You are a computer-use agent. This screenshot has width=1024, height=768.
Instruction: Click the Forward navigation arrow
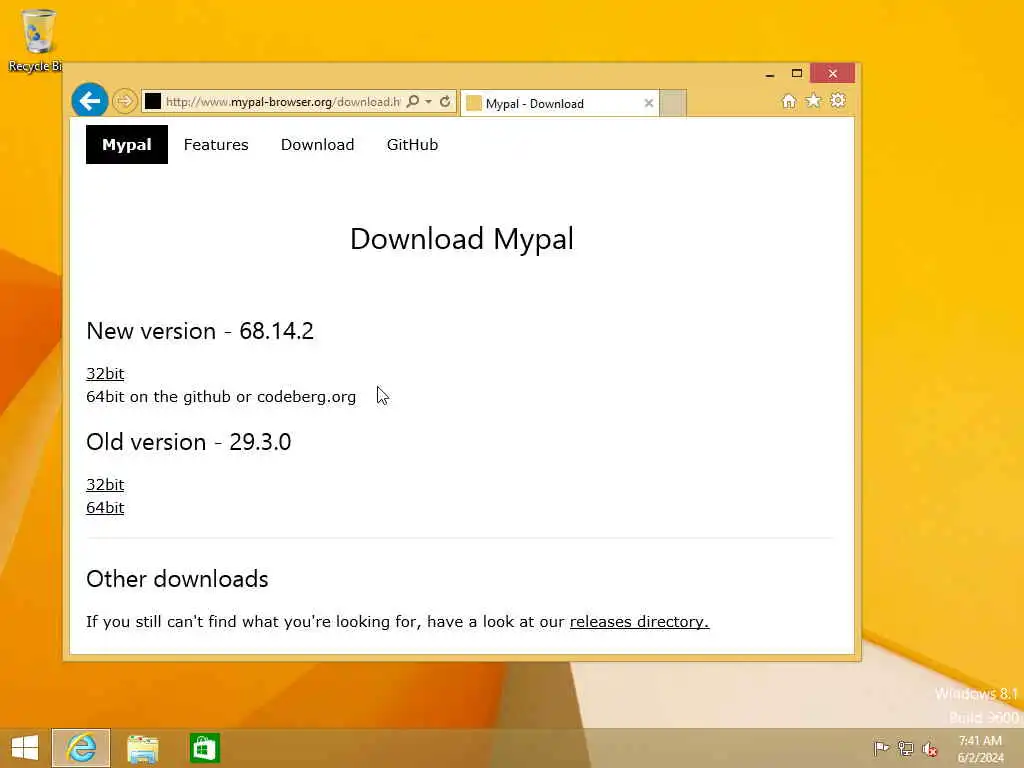click(x=124, y=101)
